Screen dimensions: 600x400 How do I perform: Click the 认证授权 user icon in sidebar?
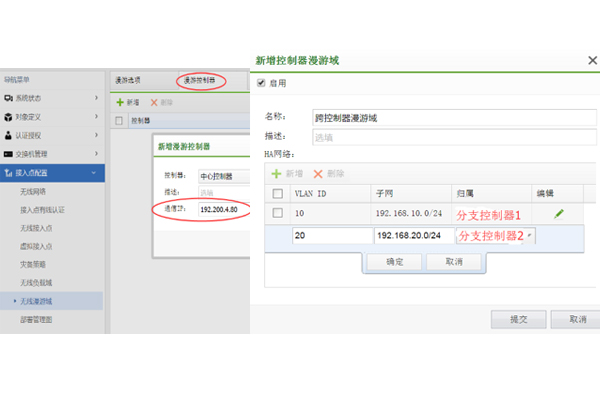coord(9,134)
